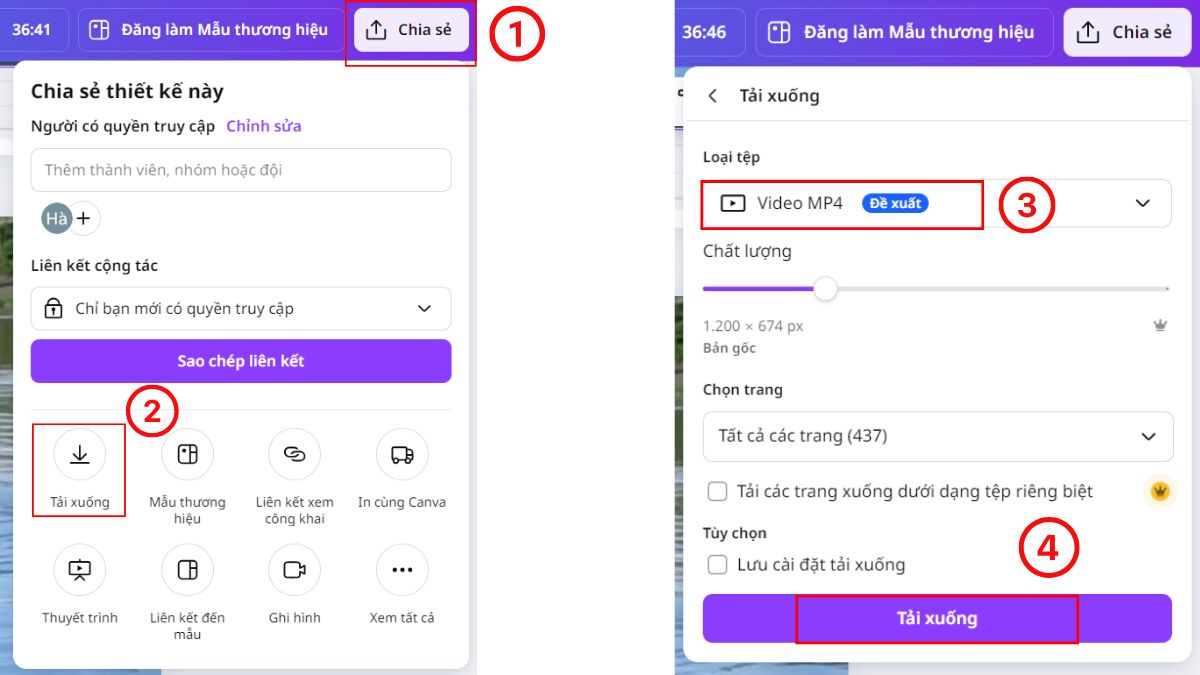Select the Ghi hình recording icon
Image resolution: width=1200 pixels, height=675 pixels.
tap(294, 569)
